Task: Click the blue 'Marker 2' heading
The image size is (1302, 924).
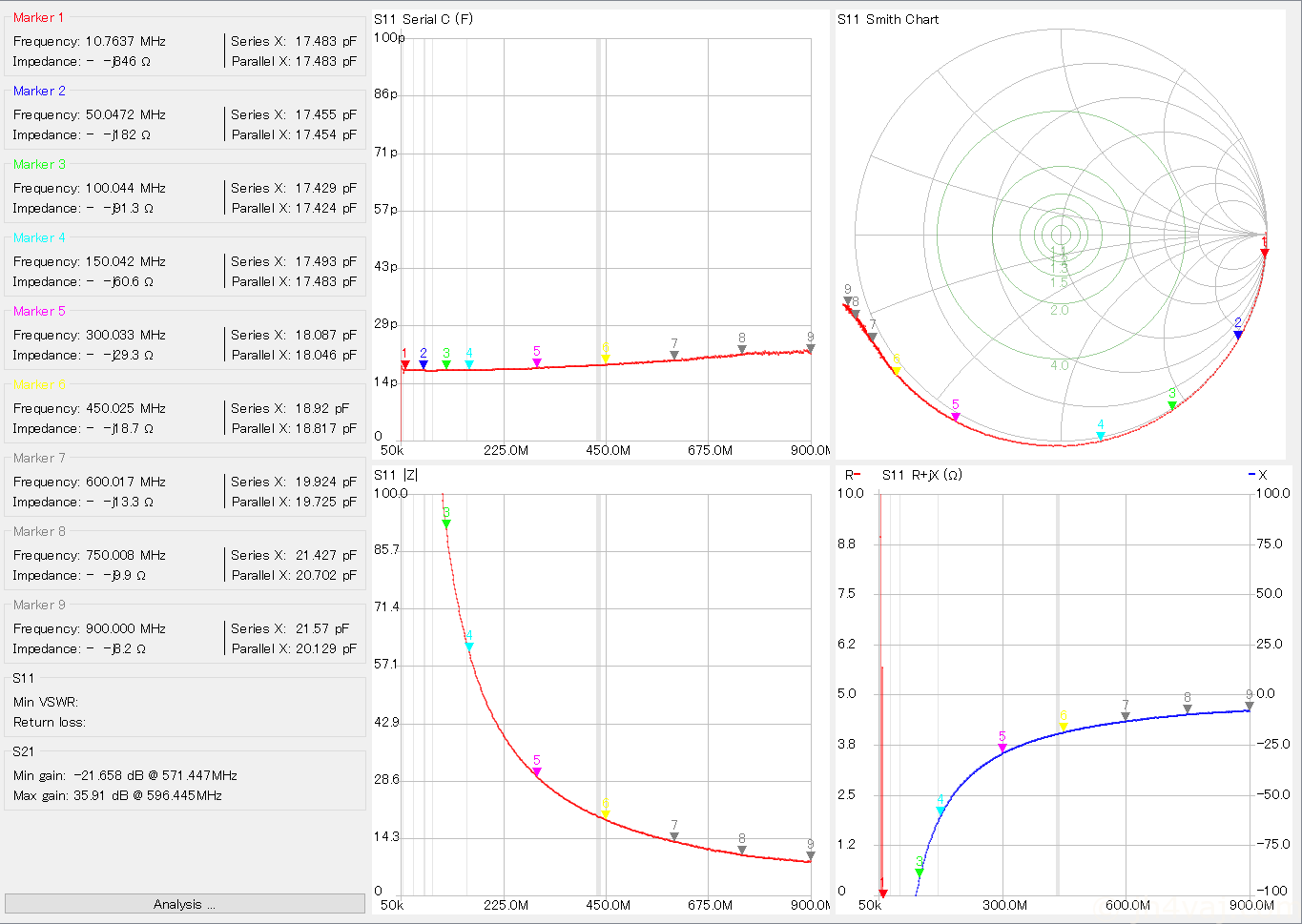Action: [39, 91]
